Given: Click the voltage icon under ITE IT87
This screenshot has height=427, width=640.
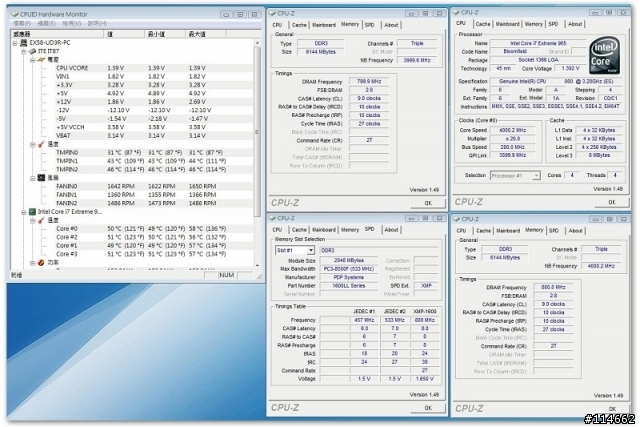Looking at the screenshot, I should (x=41, y=60).
